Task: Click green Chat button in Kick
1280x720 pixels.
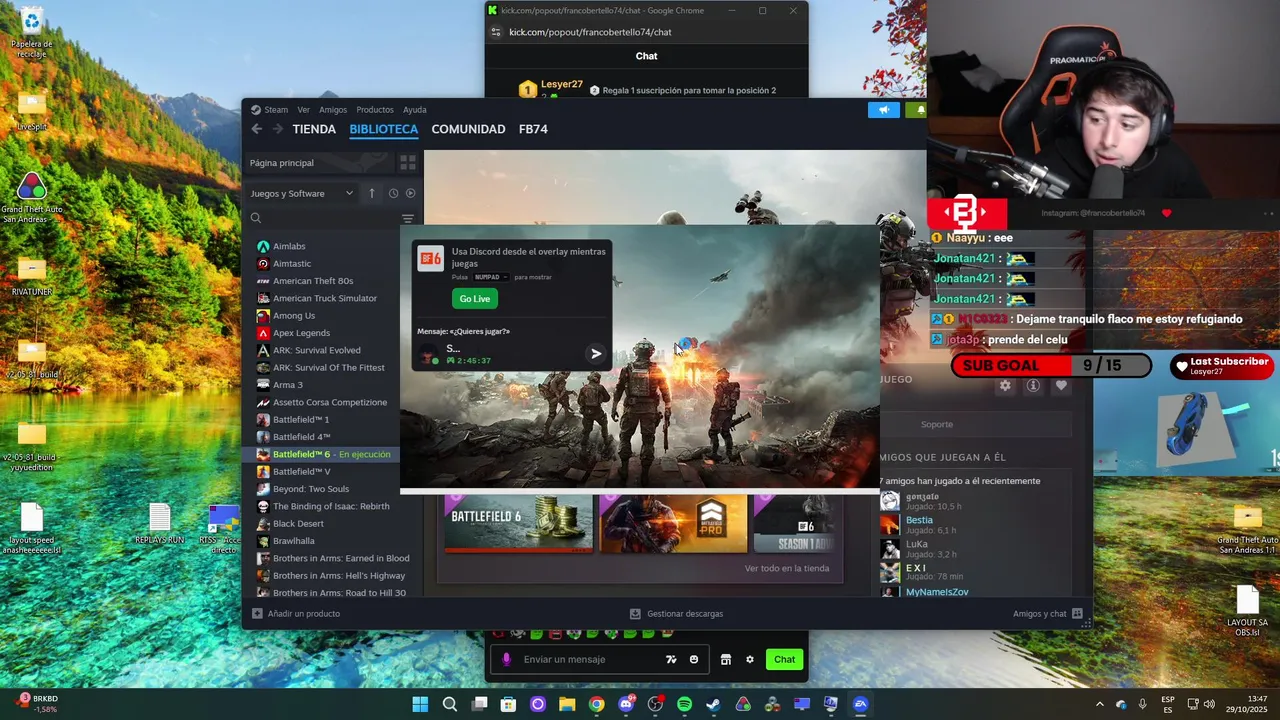Action: 784,659
